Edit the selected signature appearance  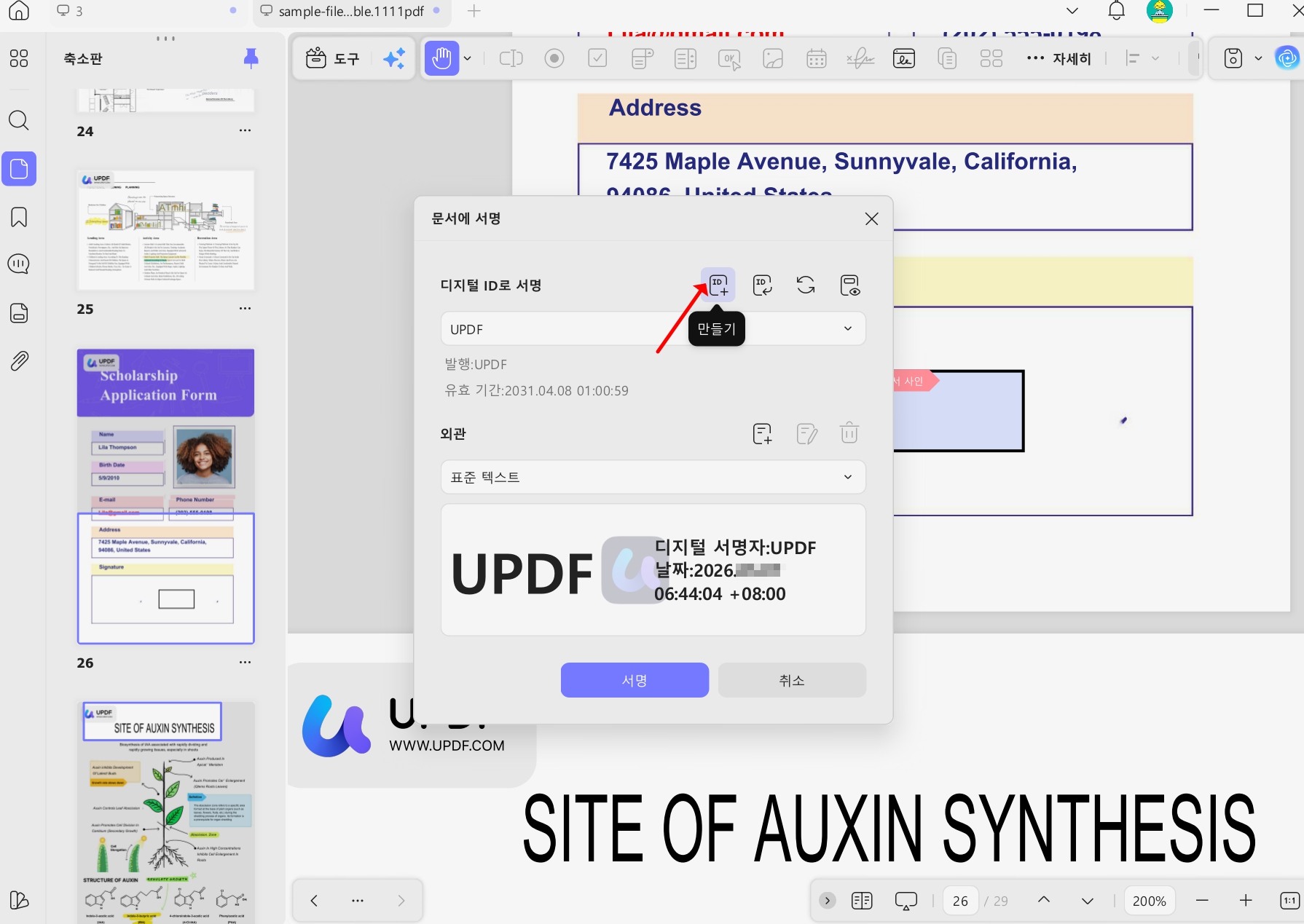pyautogui.click(x=806, y=434)
